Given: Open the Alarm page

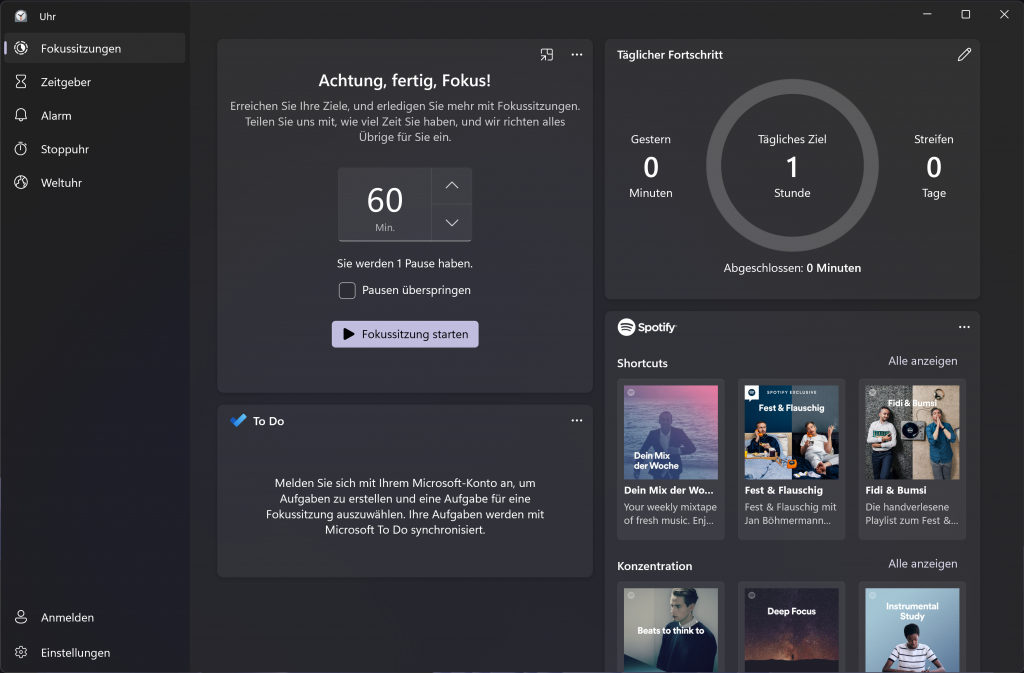Looking at the screenshot, I should [x=95, y=116].
